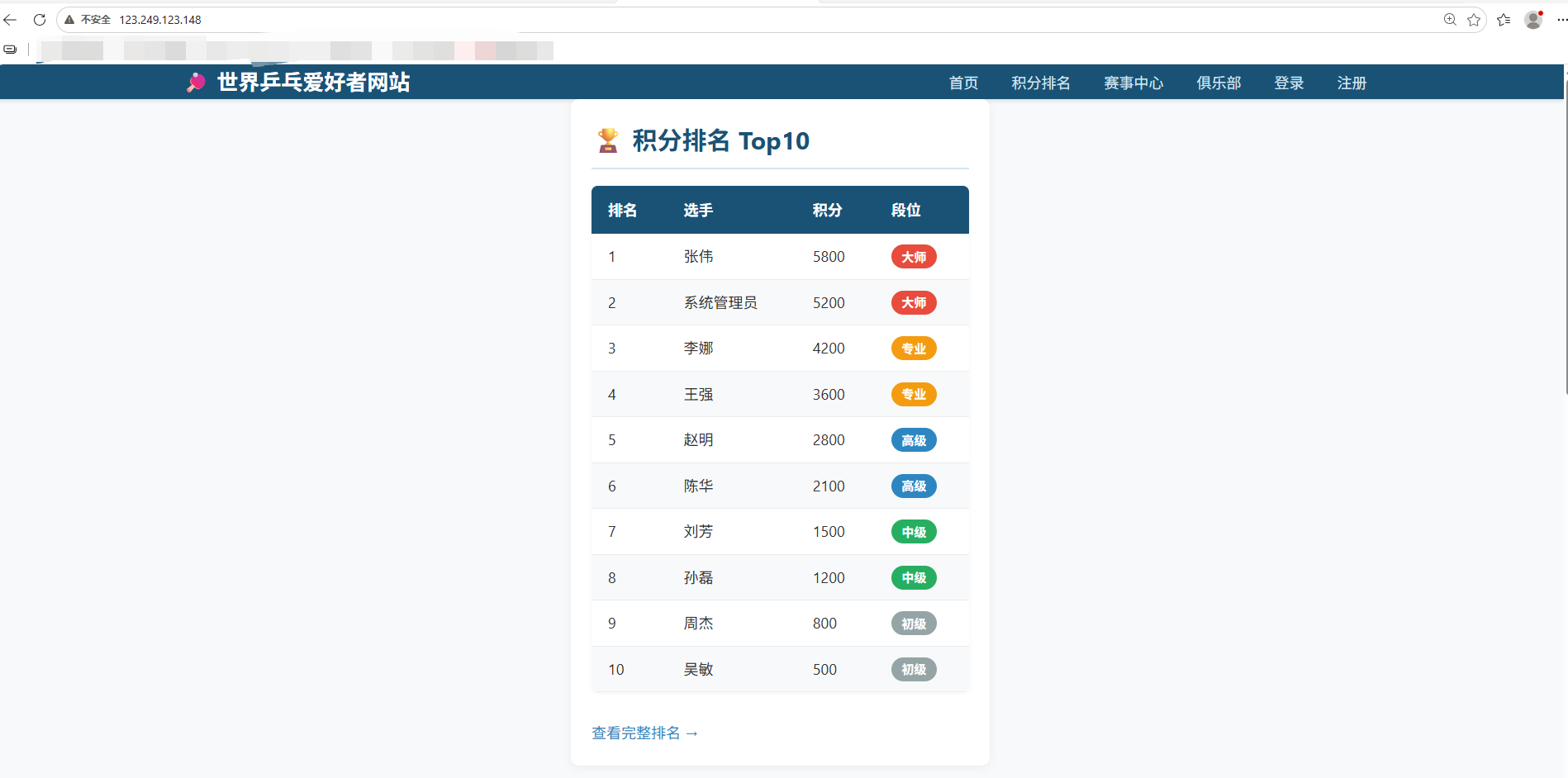Open 登录 navigation link
The height and width of the screenshot is (778, 1568).
click(1289, 83)
